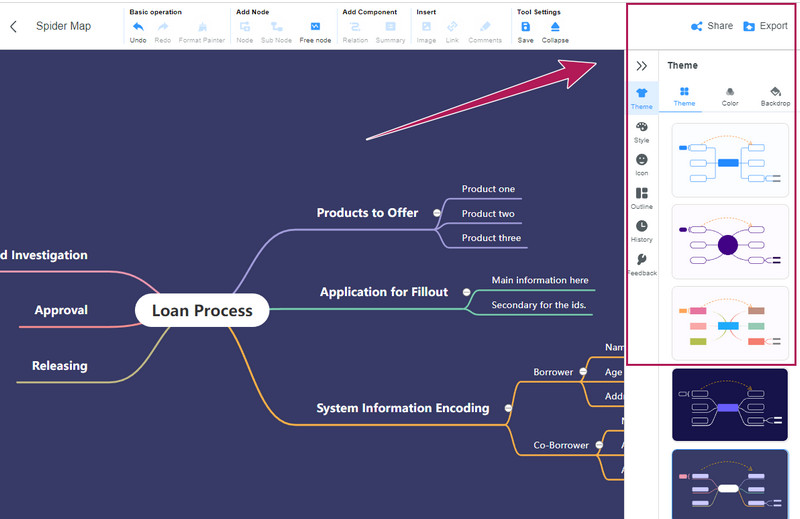
Task: Collapse the System Information Encoding branch
Action: tap(508, 408)
